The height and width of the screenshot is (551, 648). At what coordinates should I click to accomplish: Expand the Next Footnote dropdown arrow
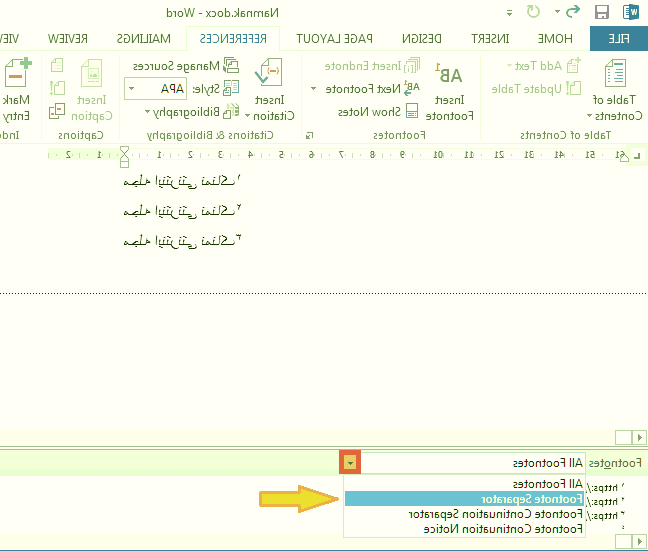[313, 89]
